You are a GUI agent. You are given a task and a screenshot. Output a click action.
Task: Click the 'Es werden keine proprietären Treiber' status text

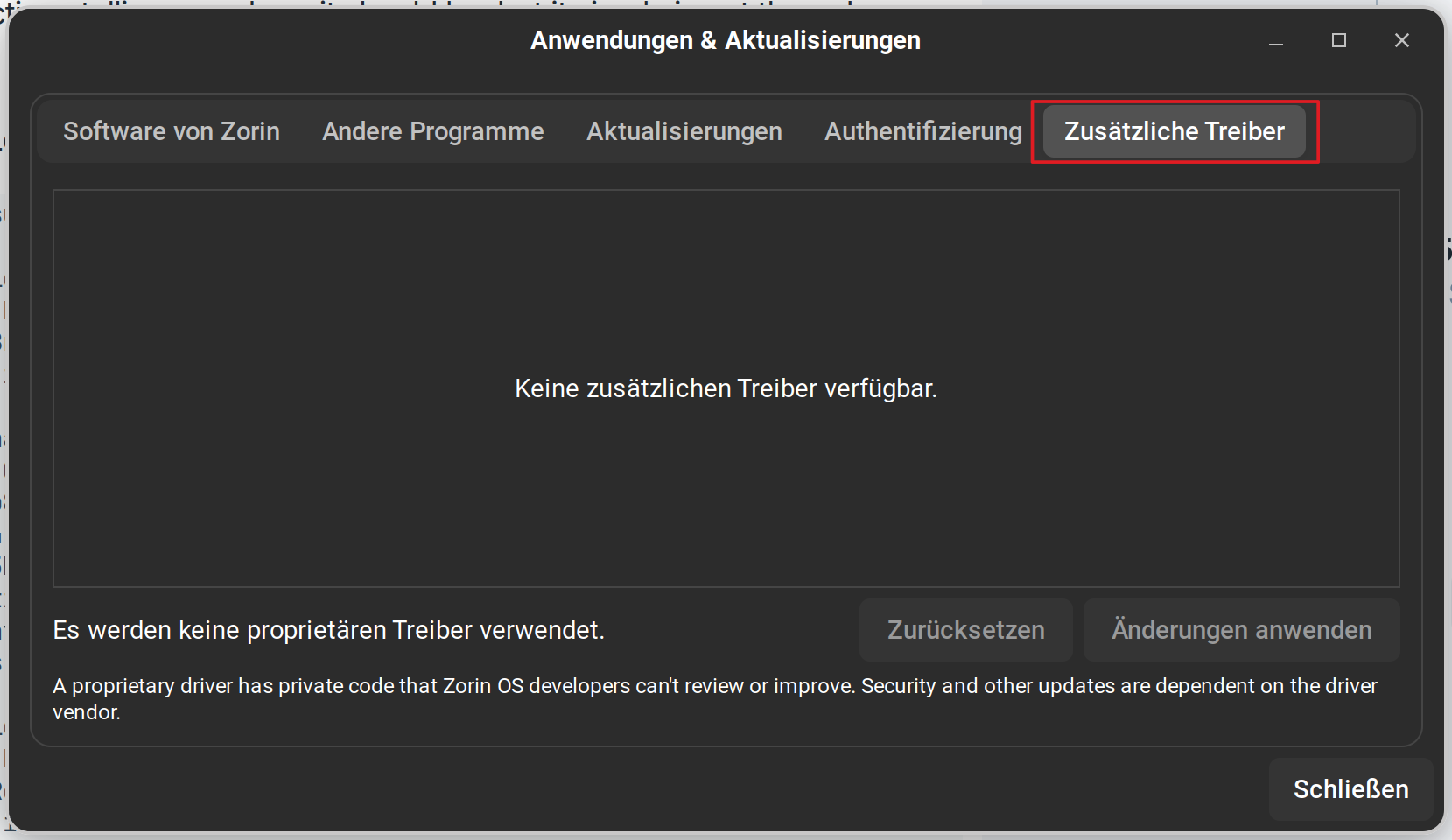click(x=328, y=630)
